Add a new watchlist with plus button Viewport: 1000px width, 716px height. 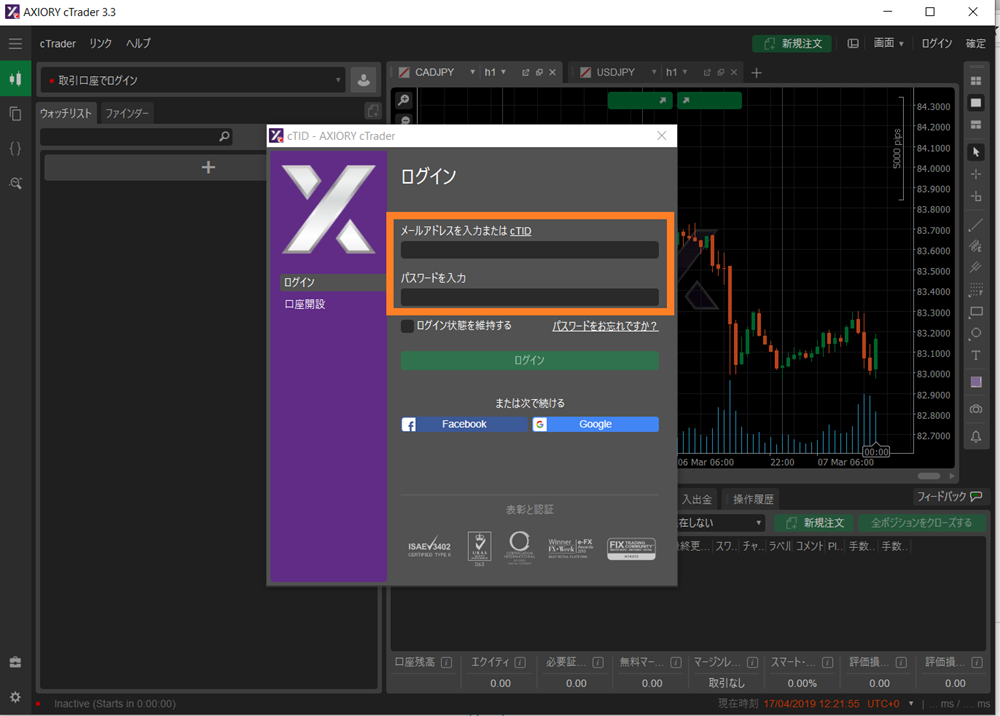tap(208, 168)
